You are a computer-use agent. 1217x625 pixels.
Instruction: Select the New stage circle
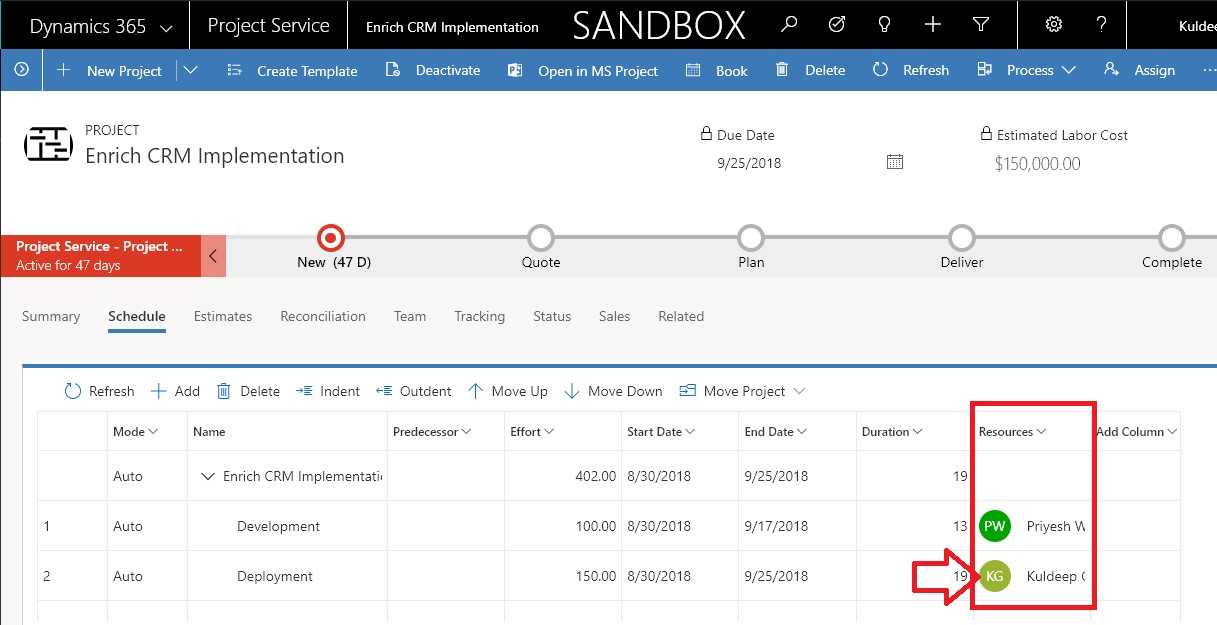click(331, 238)
